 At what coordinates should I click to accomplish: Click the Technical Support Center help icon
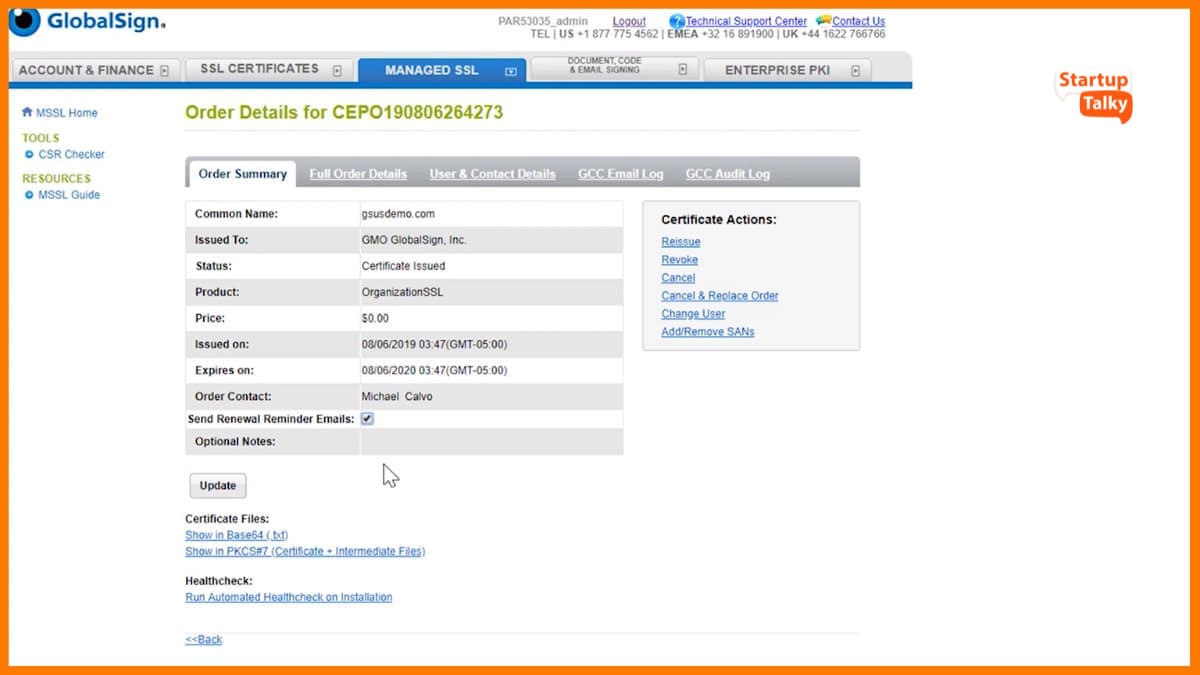click(x=677, y=21)
